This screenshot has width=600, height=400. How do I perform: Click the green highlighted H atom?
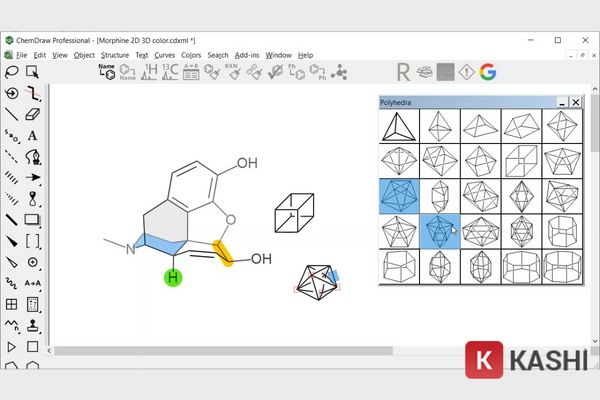(173, 278)
